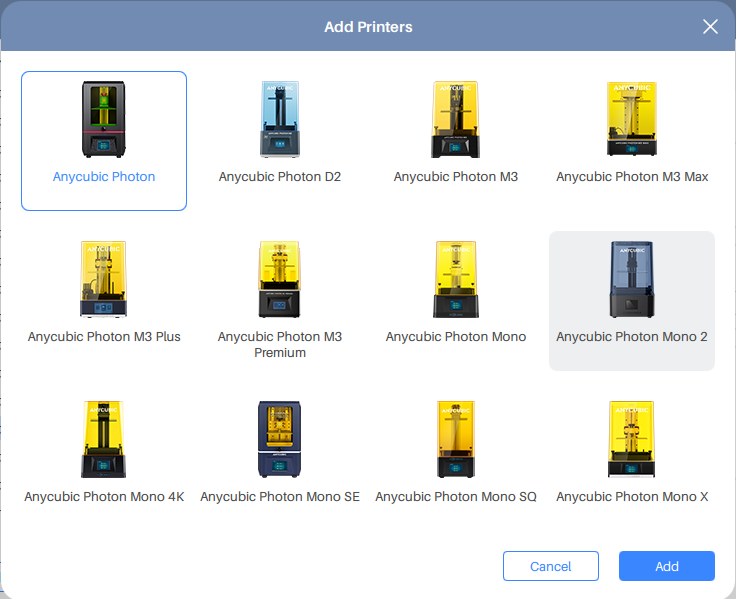Click the "Anycubic Photon Mono SE" label
This screenshot has width=736, height=599.
(x=280, y=497)
